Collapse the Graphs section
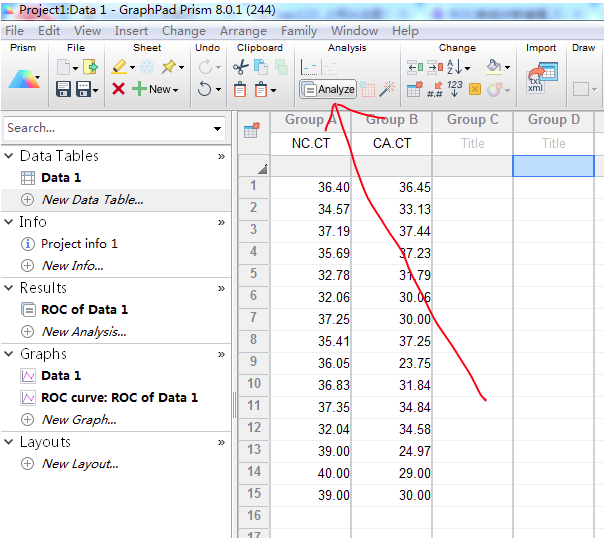 tap(9, 354)
